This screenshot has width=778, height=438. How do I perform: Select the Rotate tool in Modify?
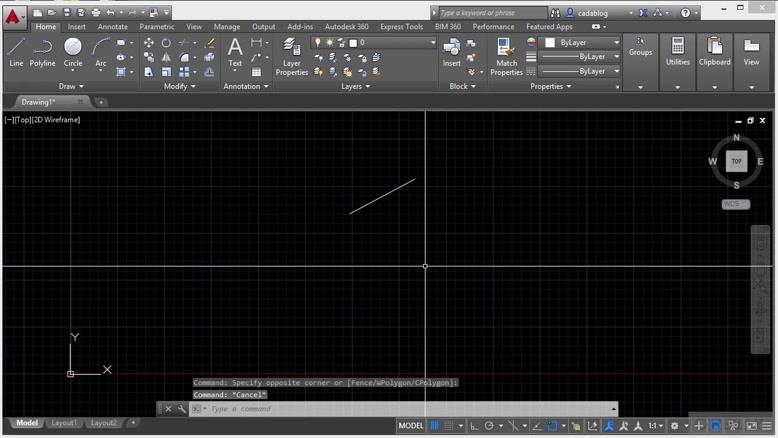tap(166, 43)
